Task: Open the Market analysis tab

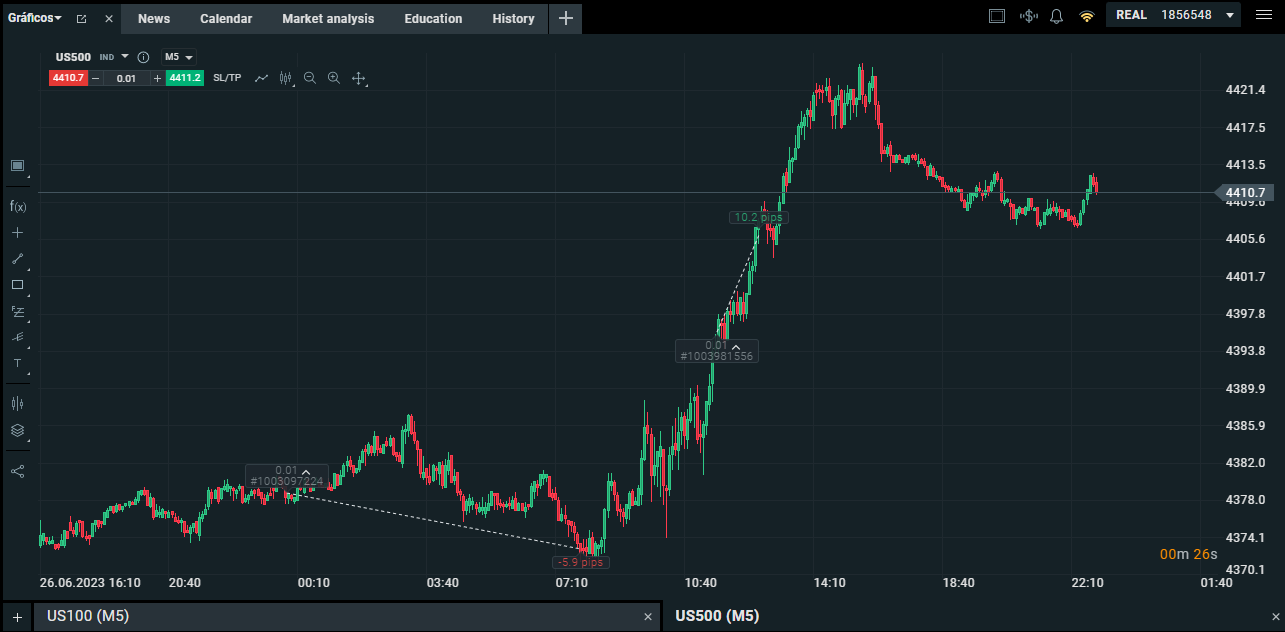Action: 328,18
